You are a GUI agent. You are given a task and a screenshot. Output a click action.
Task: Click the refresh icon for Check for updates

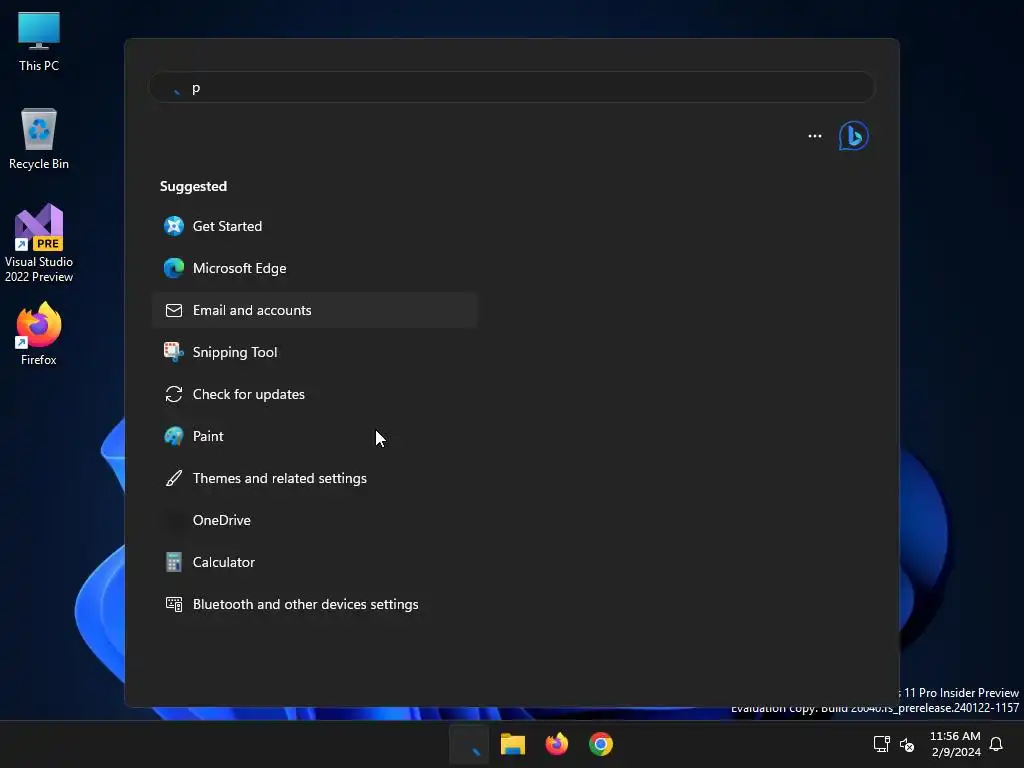click(174, 394)
